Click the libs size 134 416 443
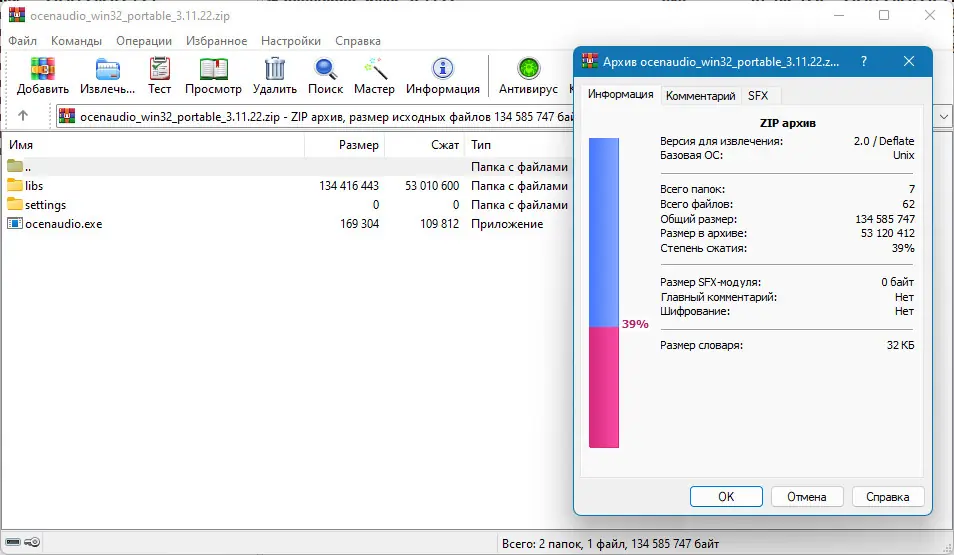Image resolution: width=954 pixels, height=555 pixels. point(349,186)
